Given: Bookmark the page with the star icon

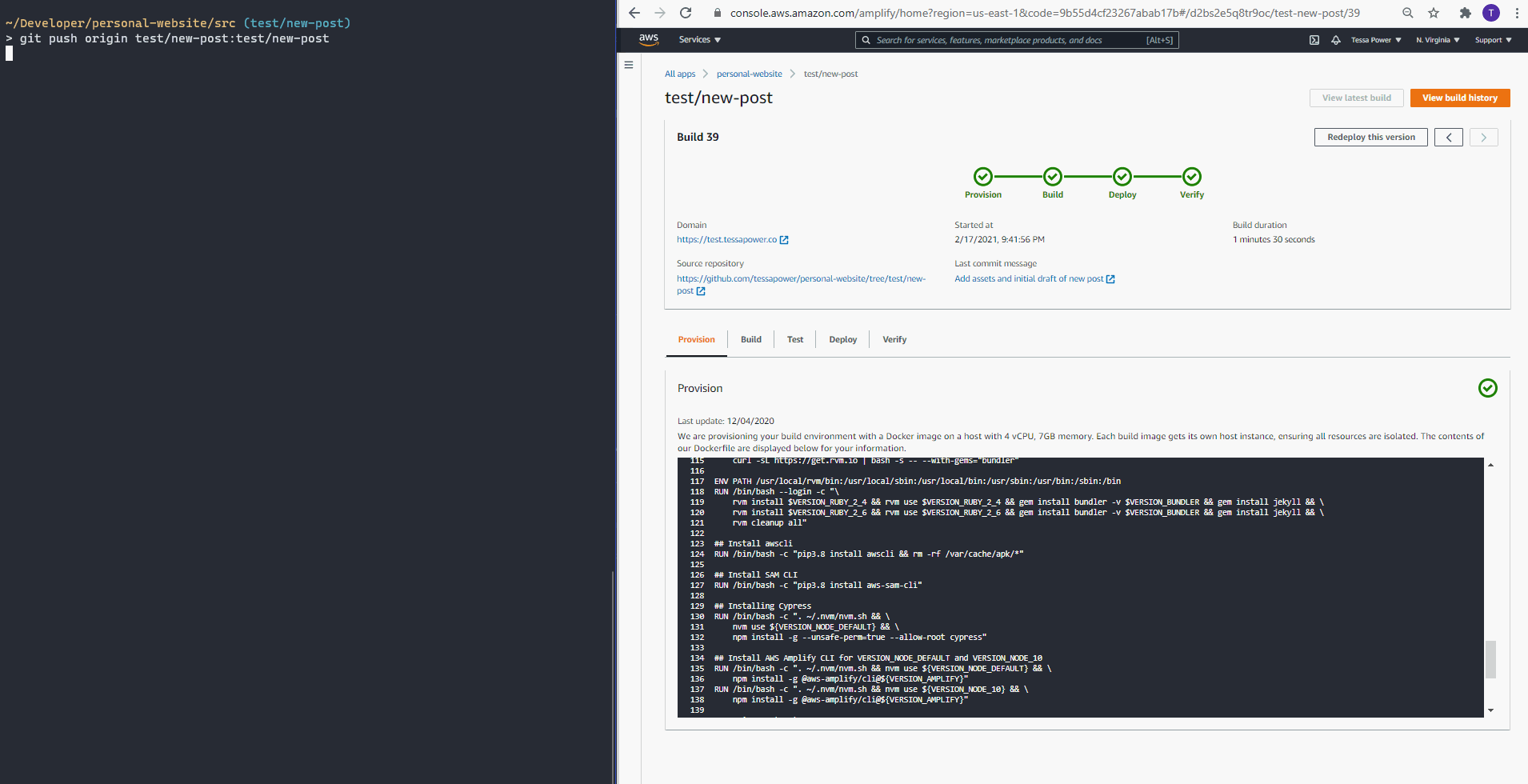Looking at the screenshot, I should (1434, 13).
